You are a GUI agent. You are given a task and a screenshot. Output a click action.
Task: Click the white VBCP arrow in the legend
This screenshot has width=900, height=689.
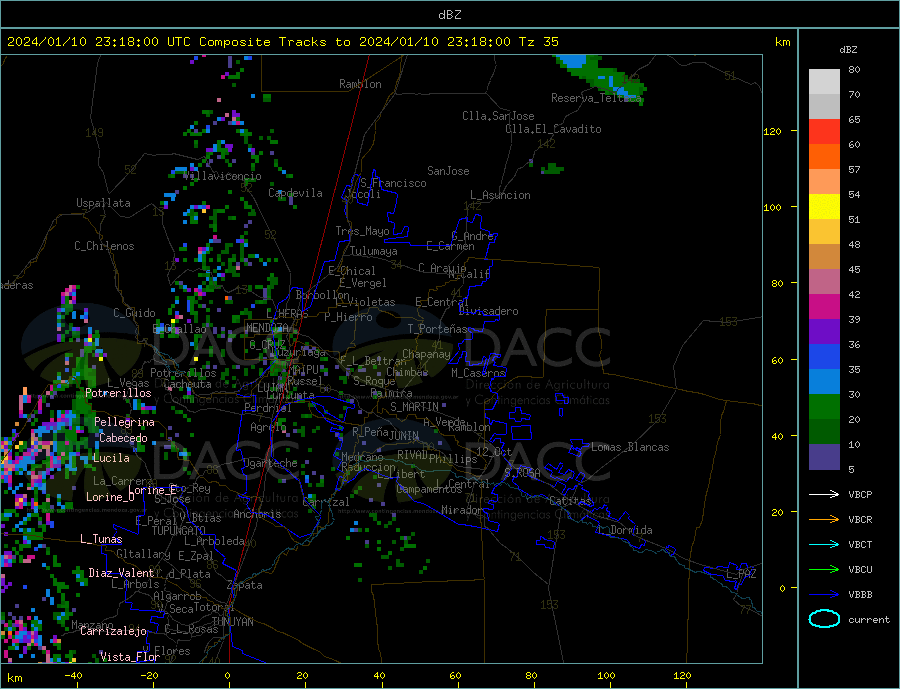(x=824, y=494)
